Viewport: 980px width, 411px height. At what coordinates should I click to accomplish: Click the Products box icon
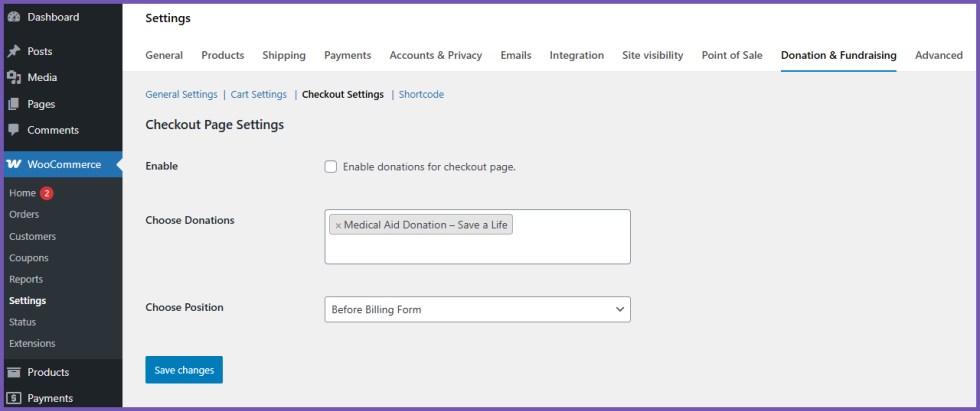(x=14, y=372)
